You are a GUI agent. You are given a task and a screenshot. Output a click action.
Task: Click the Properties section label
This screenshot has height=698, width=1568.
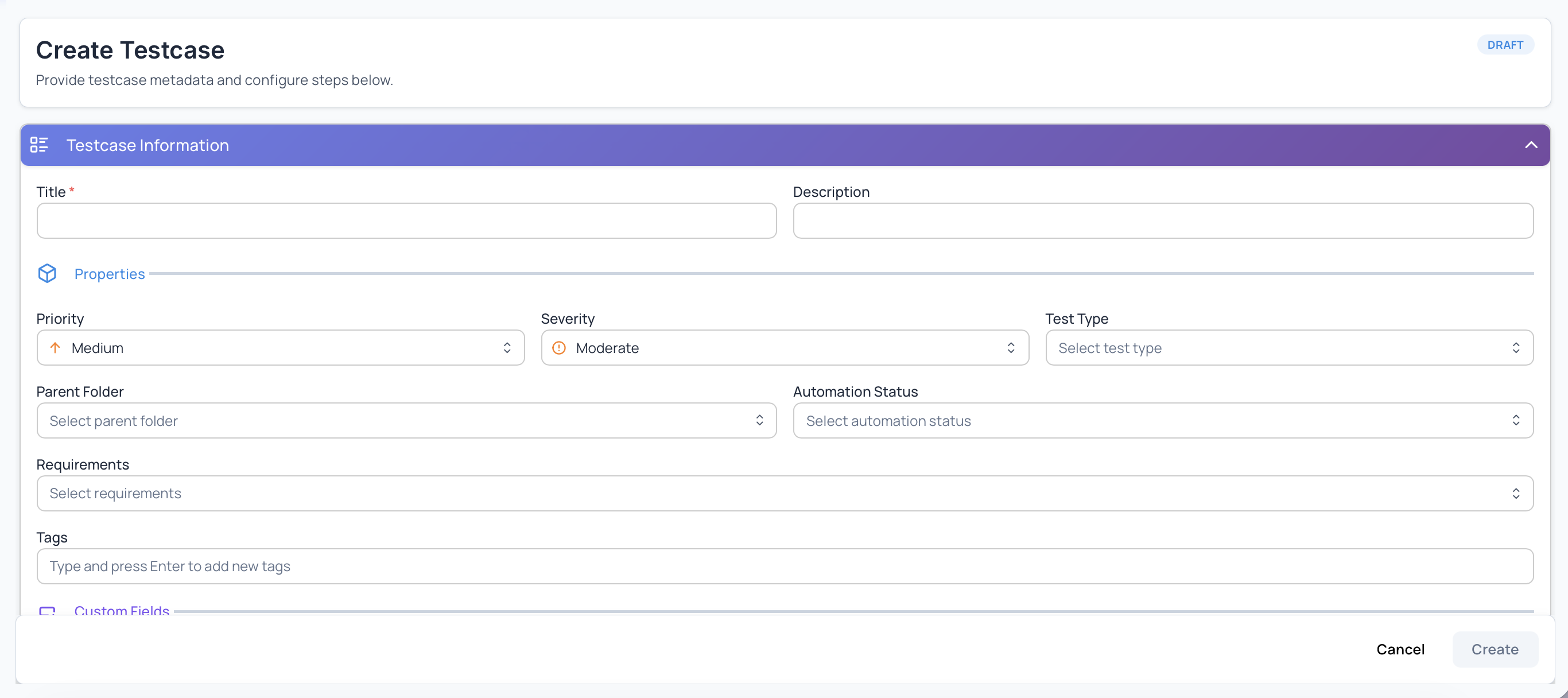[x=110, y=274]
